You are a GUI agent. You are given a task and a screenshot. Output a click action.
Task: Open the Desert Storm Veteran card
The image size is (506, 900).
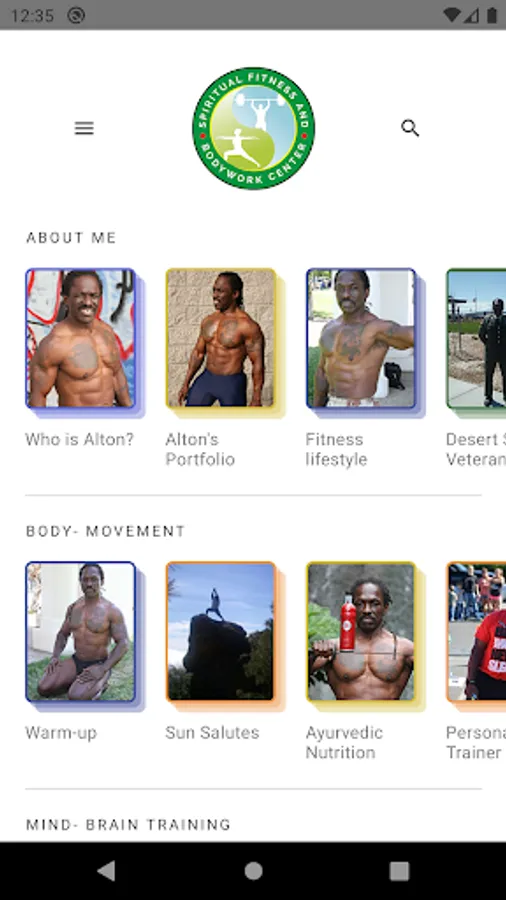[x=476, y=339]
